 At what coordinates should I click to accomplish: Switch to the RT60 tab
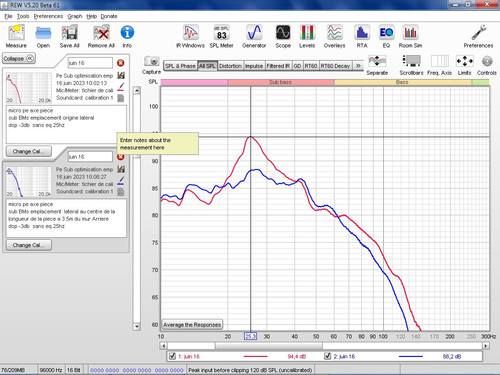[x=311, y=66]
